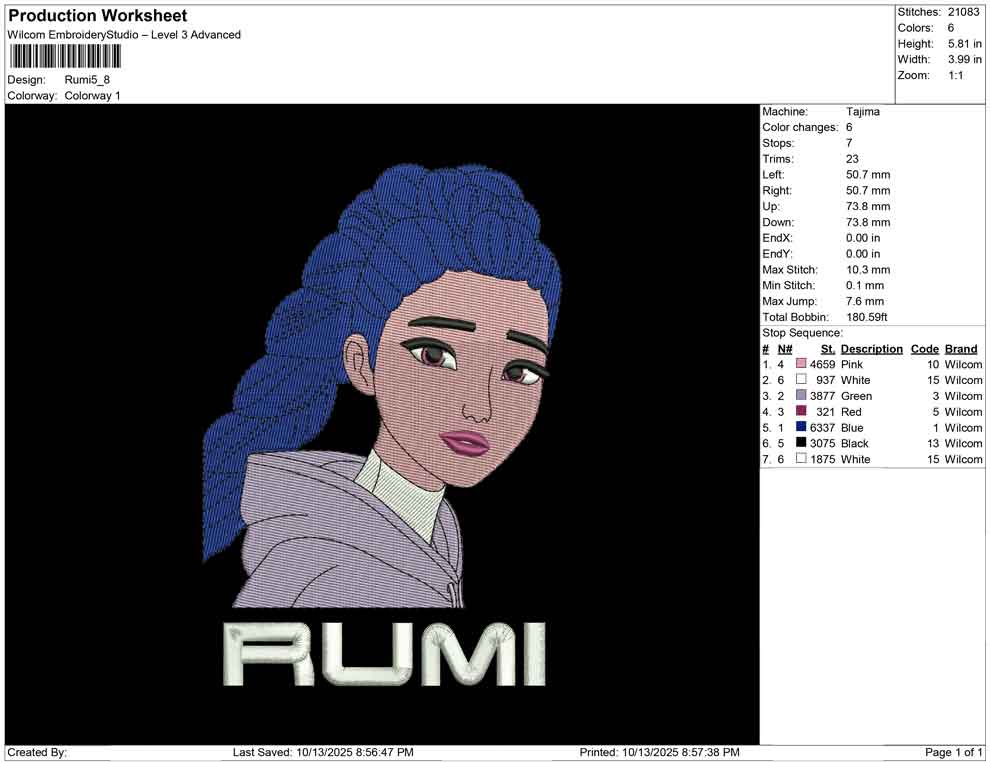The width and height of the screenshot is (990, 762).
Task: Click the Code column header
Action: 924,349
